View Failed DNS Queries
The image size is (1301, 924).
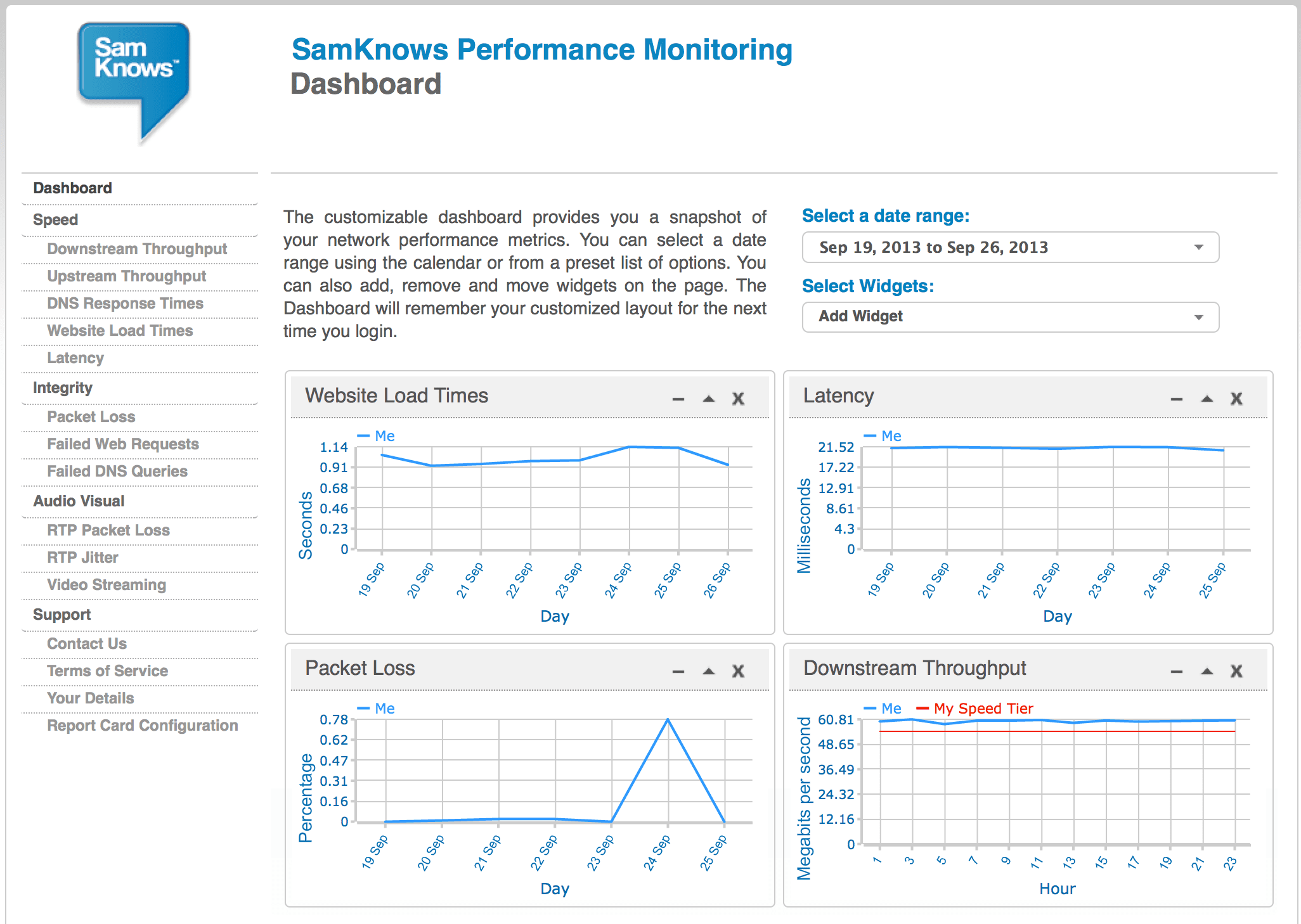[117, 472]
